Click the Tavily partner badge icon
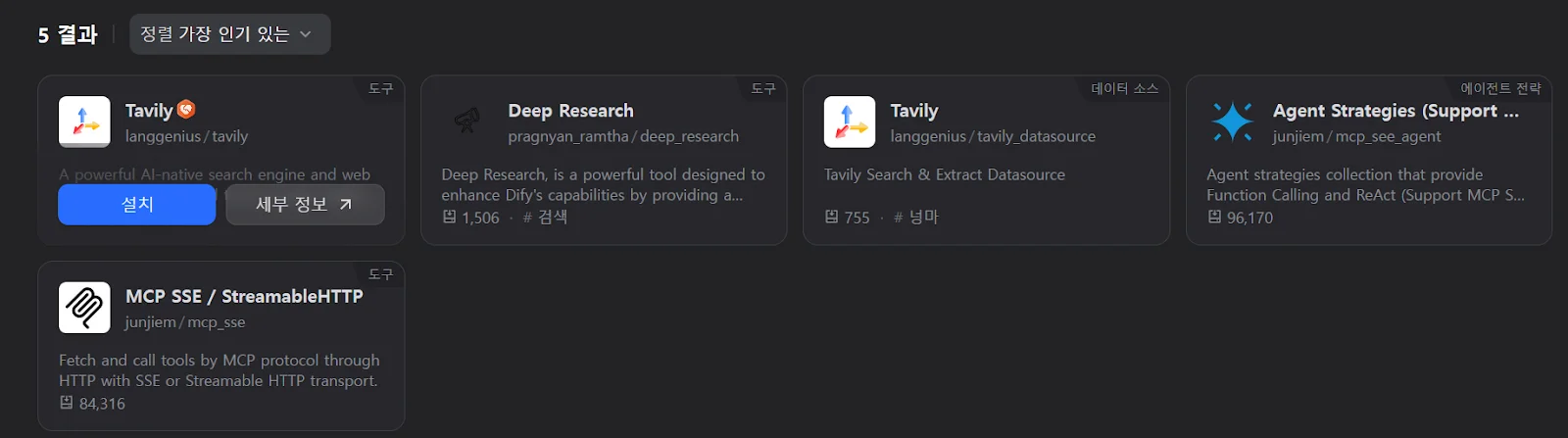Screen dimensions: 1568x438 (x=186, y=110)
